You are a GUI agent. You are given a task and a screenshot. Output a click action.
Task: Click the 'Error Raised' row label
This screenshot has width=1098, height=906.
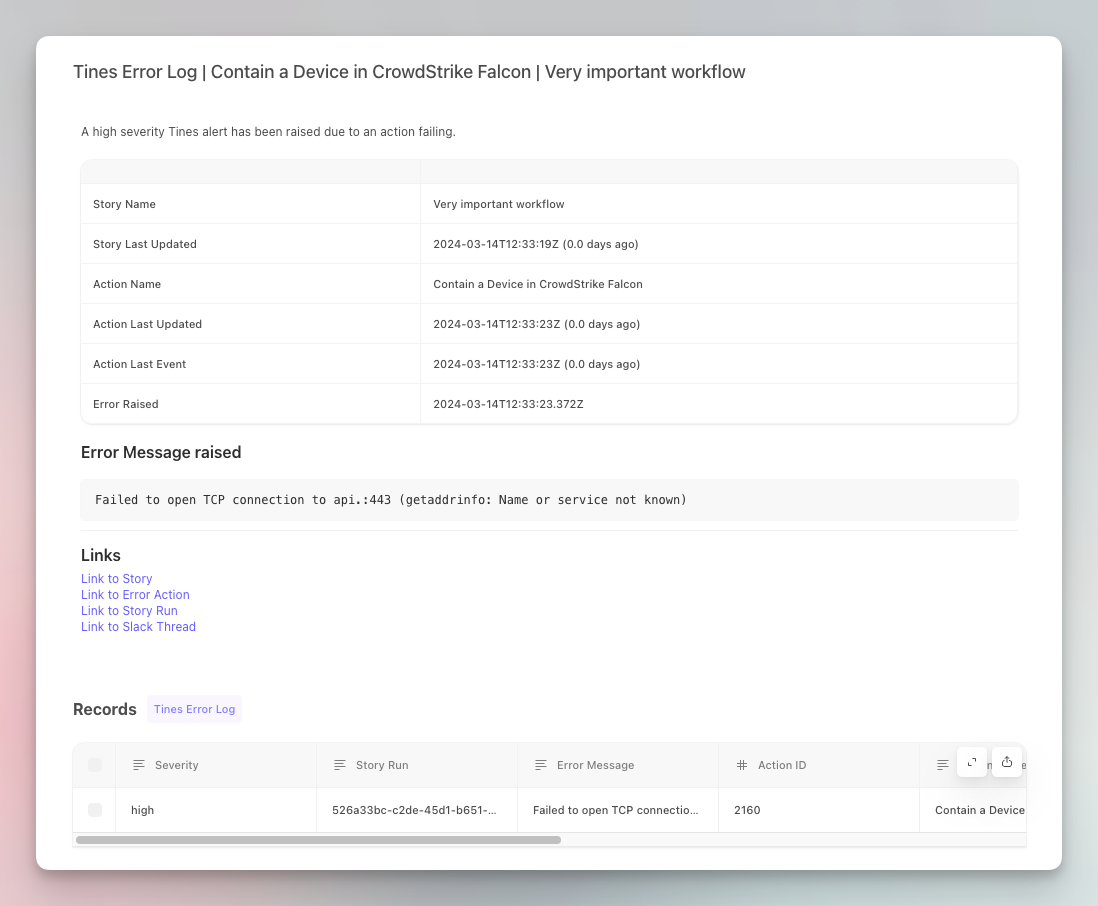[125, 404]
